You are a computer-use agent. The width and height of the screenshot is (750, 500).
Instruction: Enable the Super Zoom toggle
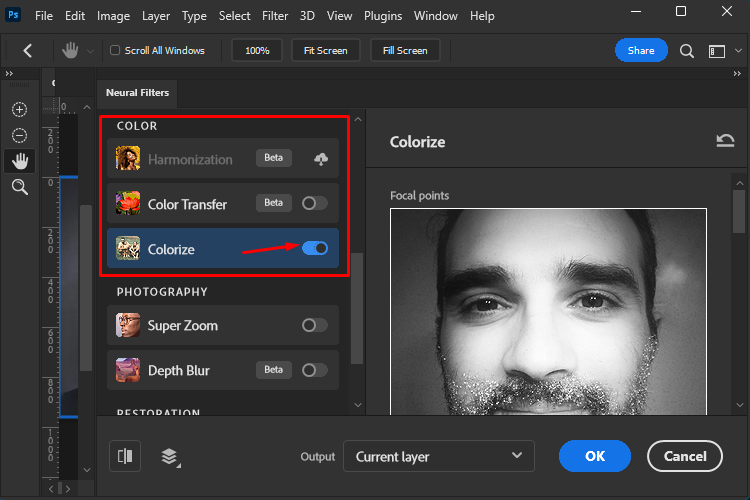click(x=315, y=325)
